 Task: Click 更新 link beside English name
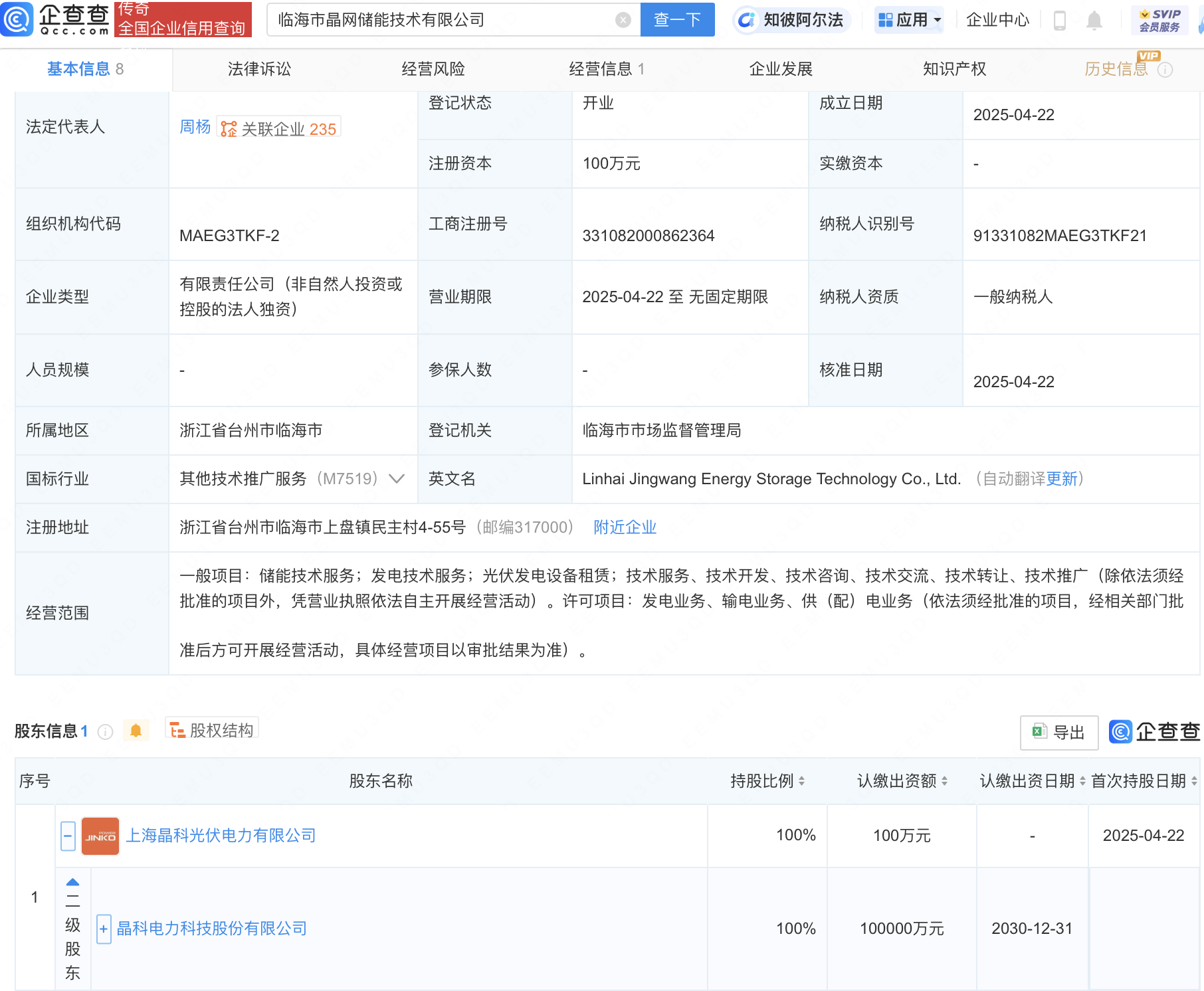pos(1062,479)
